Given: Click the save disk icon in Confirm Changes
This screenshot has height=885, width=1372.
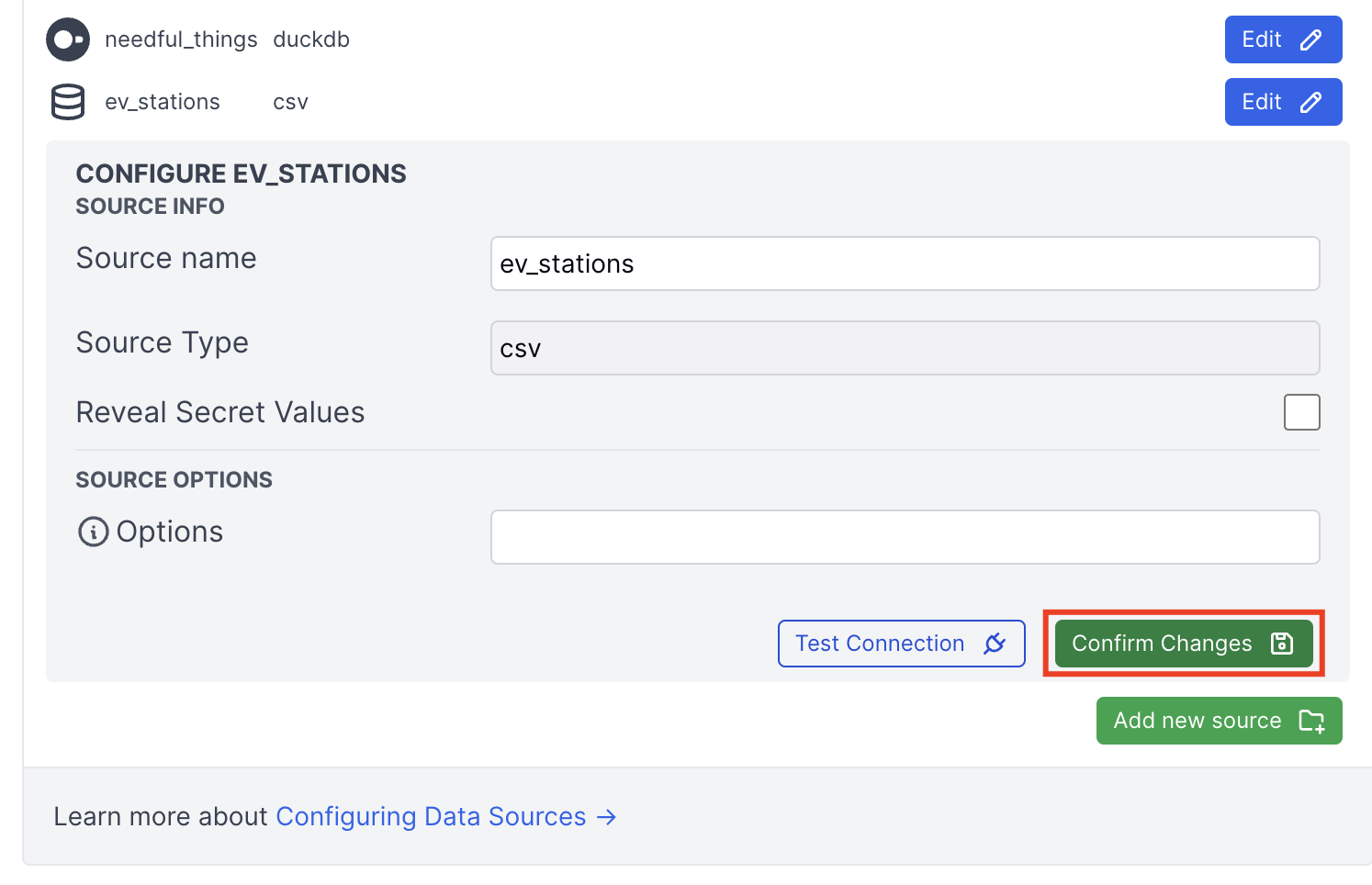Looking at the screenshot, I should tap(1282, 644).
